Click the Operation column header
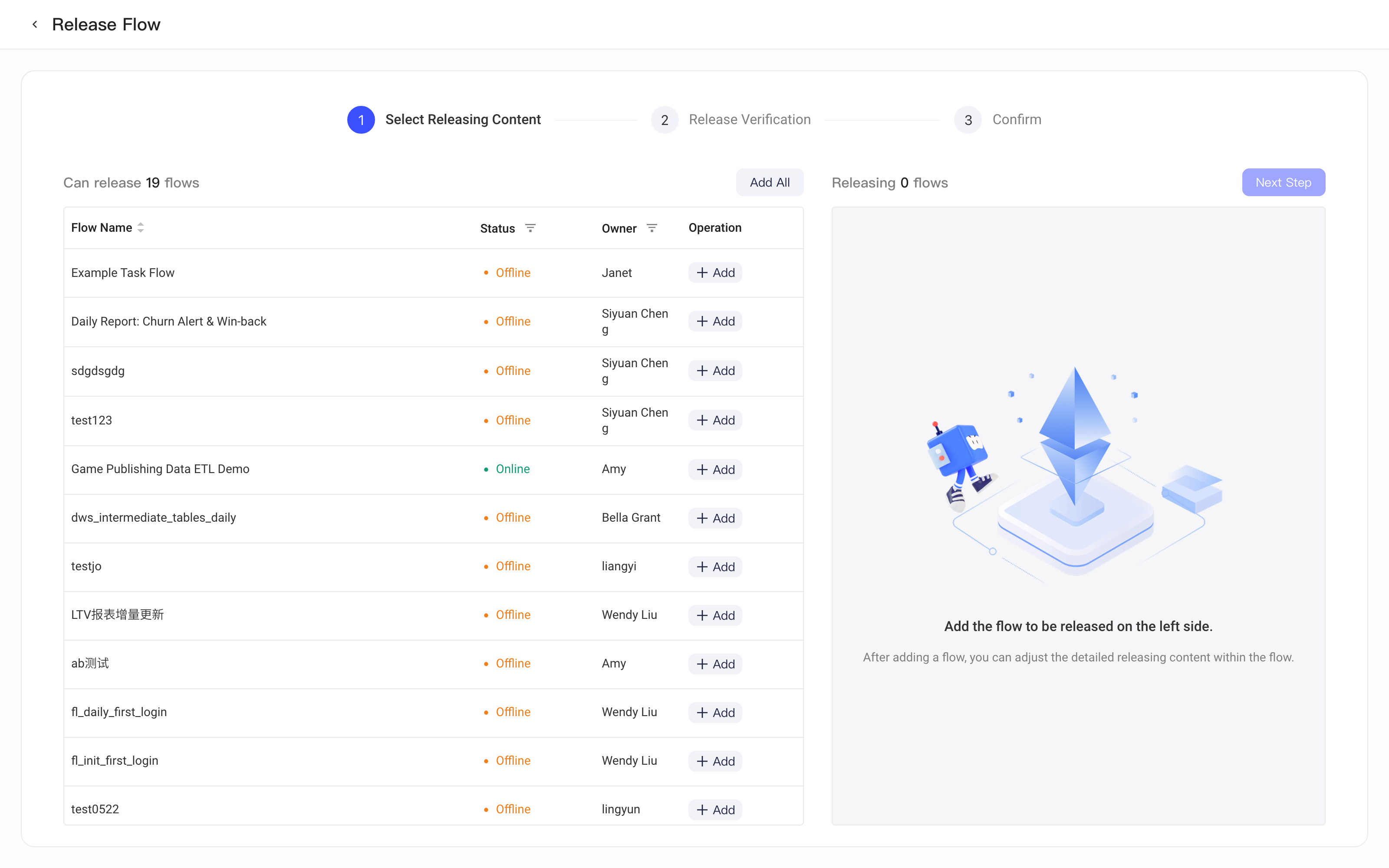The height and width of the screenshot is (868, 1389). pos(715,228)
